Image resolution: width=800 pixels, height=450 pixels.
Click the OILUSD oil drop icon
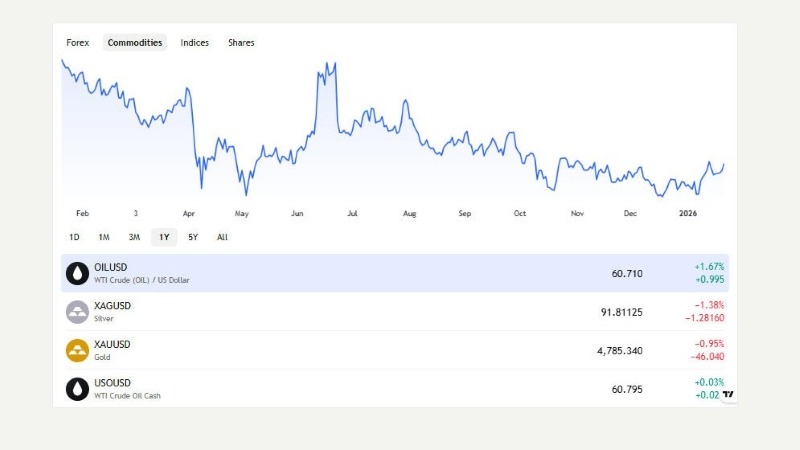pyautogui.click(x=77, y=273)
